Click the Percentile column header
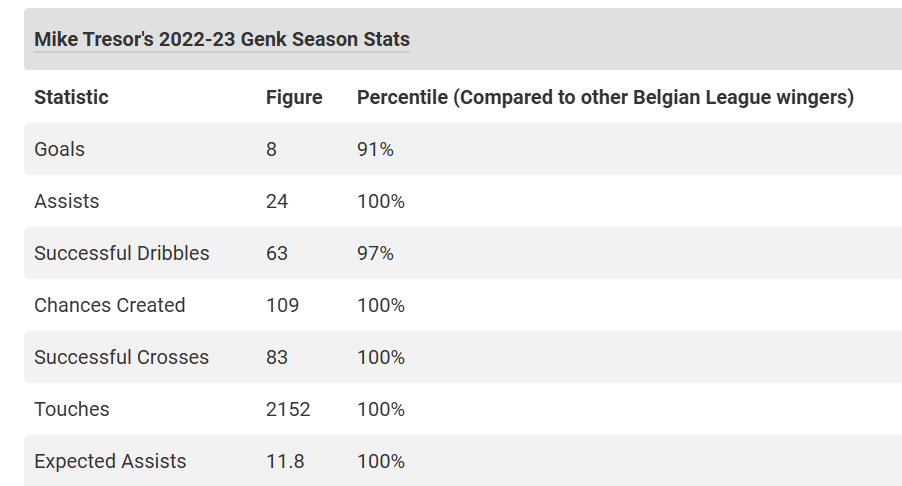The width and height of the screenshot is (902, 486). [605, 97]
